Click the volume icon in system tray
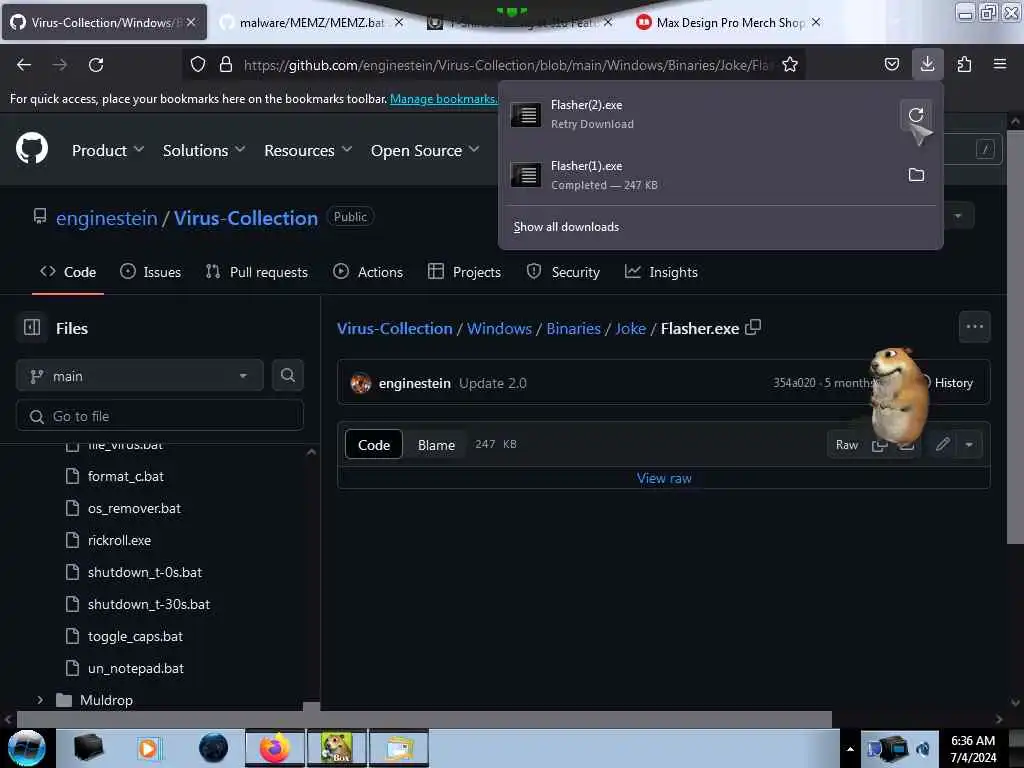 point(923,750)
